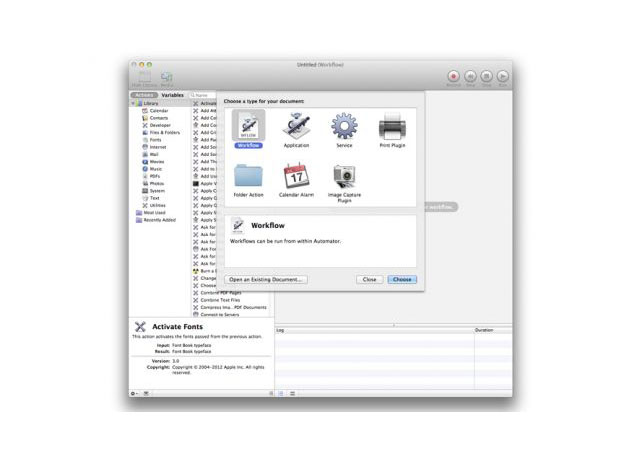This screenshot has height=460, width=640.
Task: Select the Print Plugin printer icon
Action: point(392,126)
